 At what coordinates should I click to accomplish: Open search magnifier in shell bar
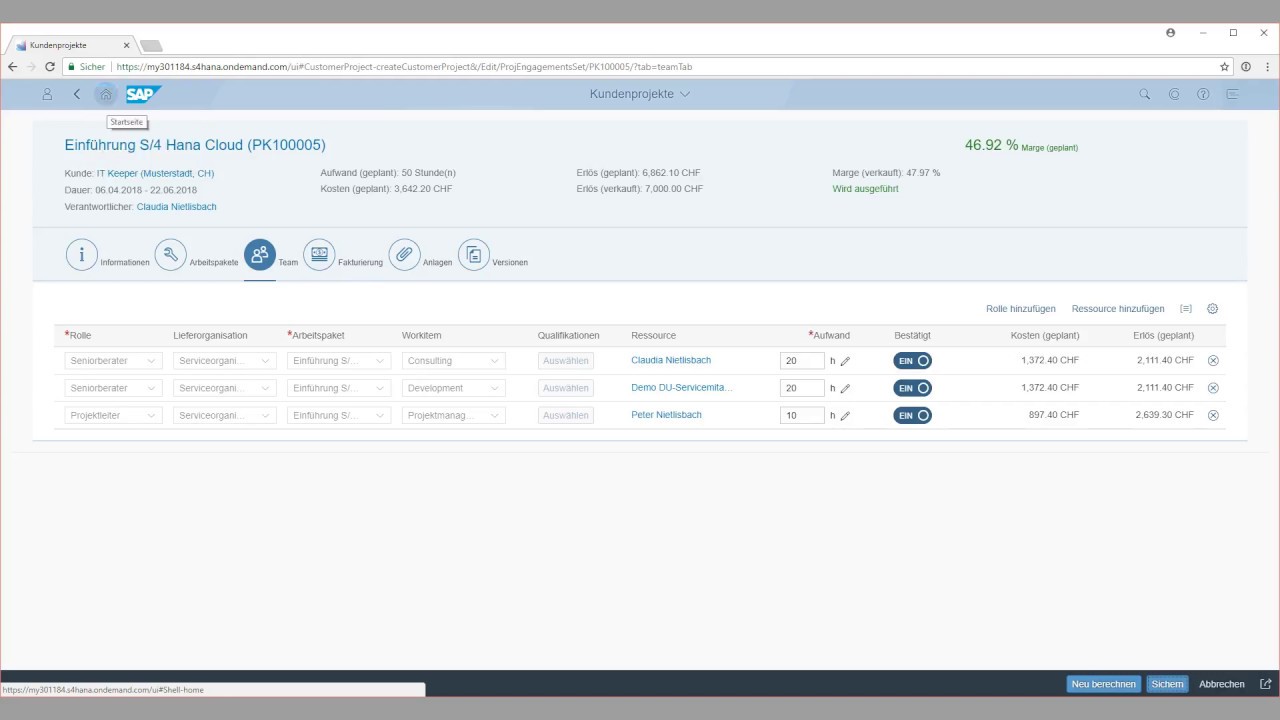tap(1145, 94)
